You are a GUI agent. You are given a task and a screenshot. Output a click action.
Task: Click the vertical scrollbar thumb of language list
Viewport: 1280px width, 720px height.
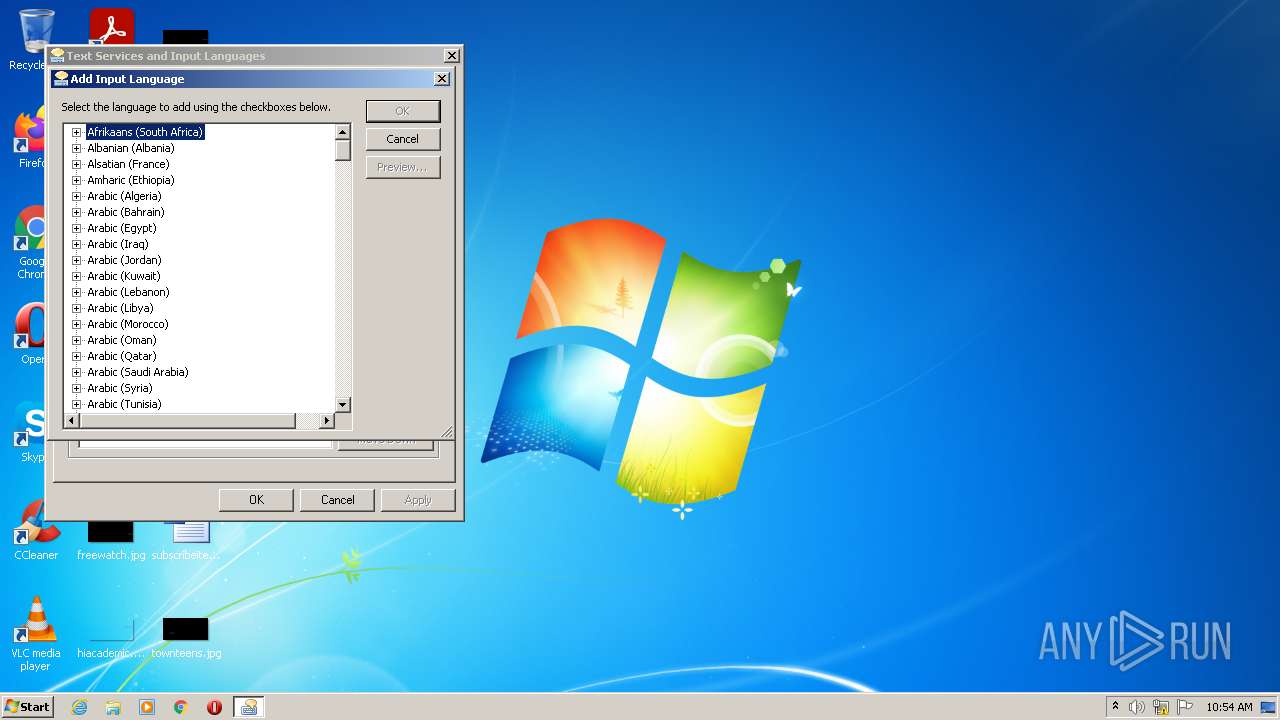click(x=343, y=150)
